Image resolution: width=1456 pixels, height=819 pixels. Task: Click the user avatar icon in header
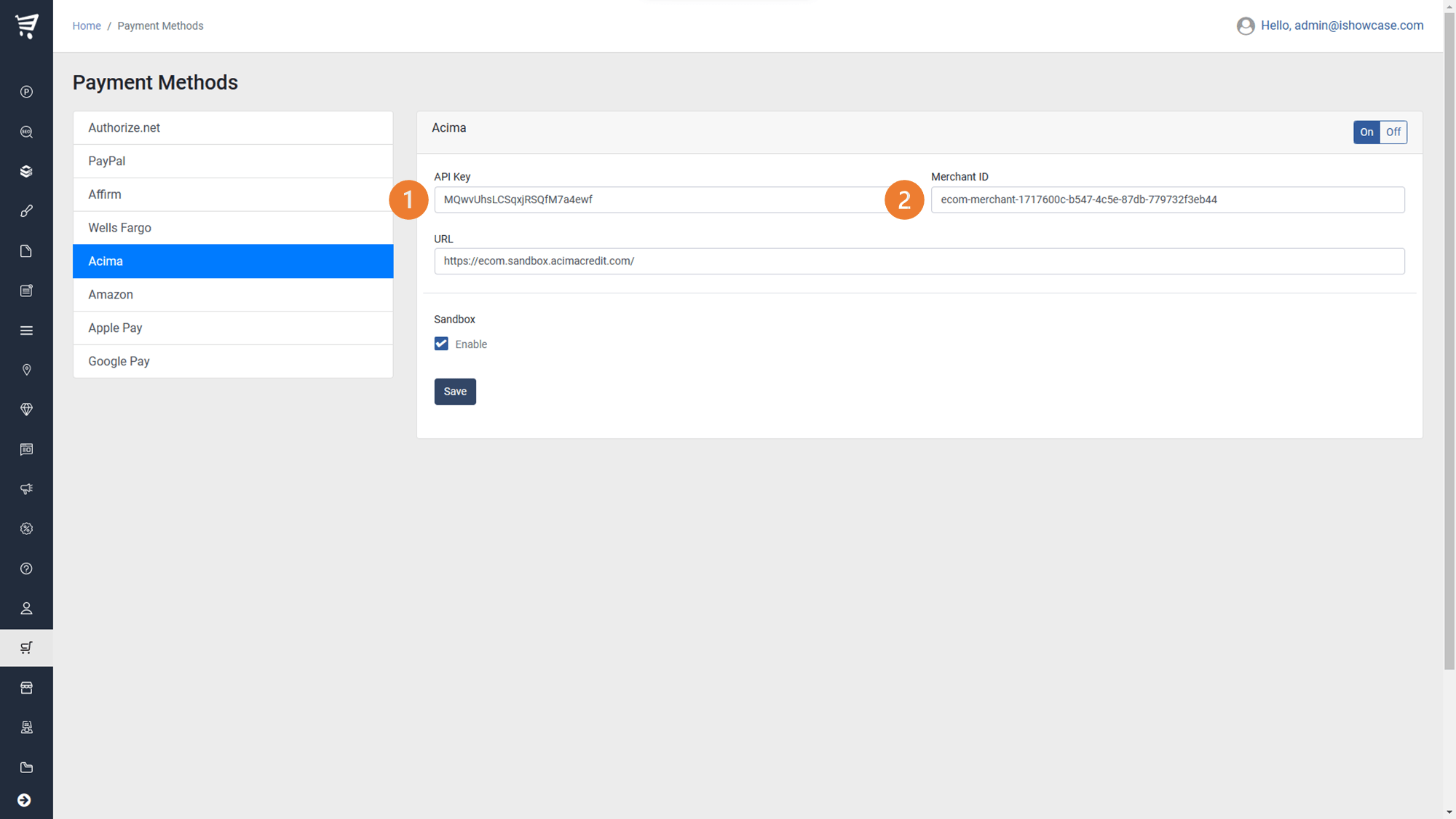pyautogui.click(x=1246, y=26)
